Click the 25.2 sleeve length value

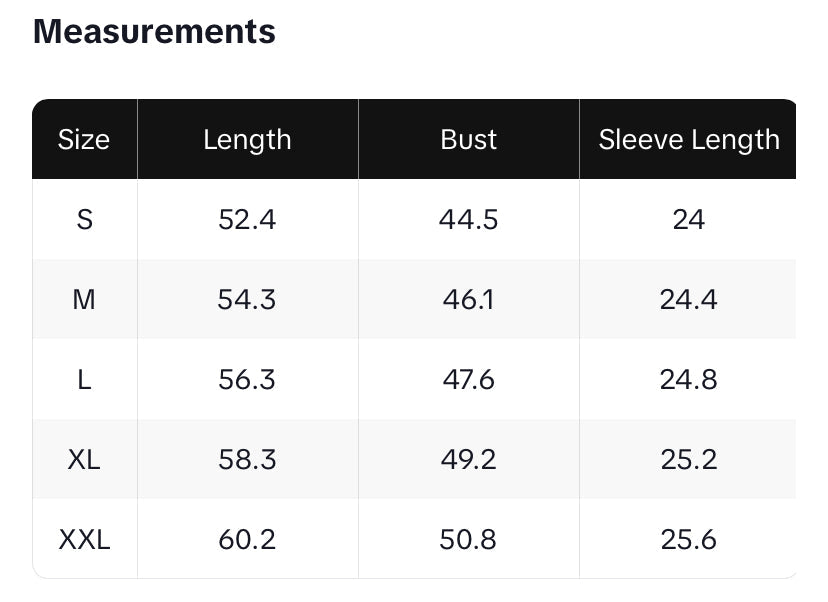tap(689, 459)
